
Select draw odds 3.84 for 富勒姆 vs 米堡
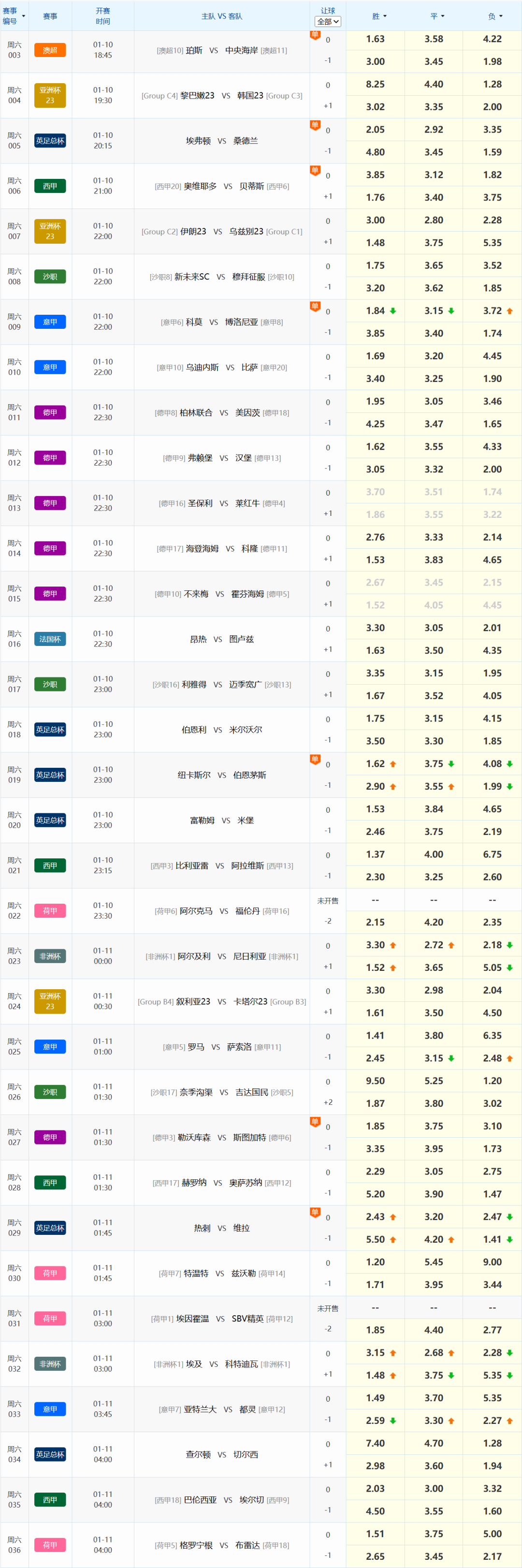click(434, 809)
